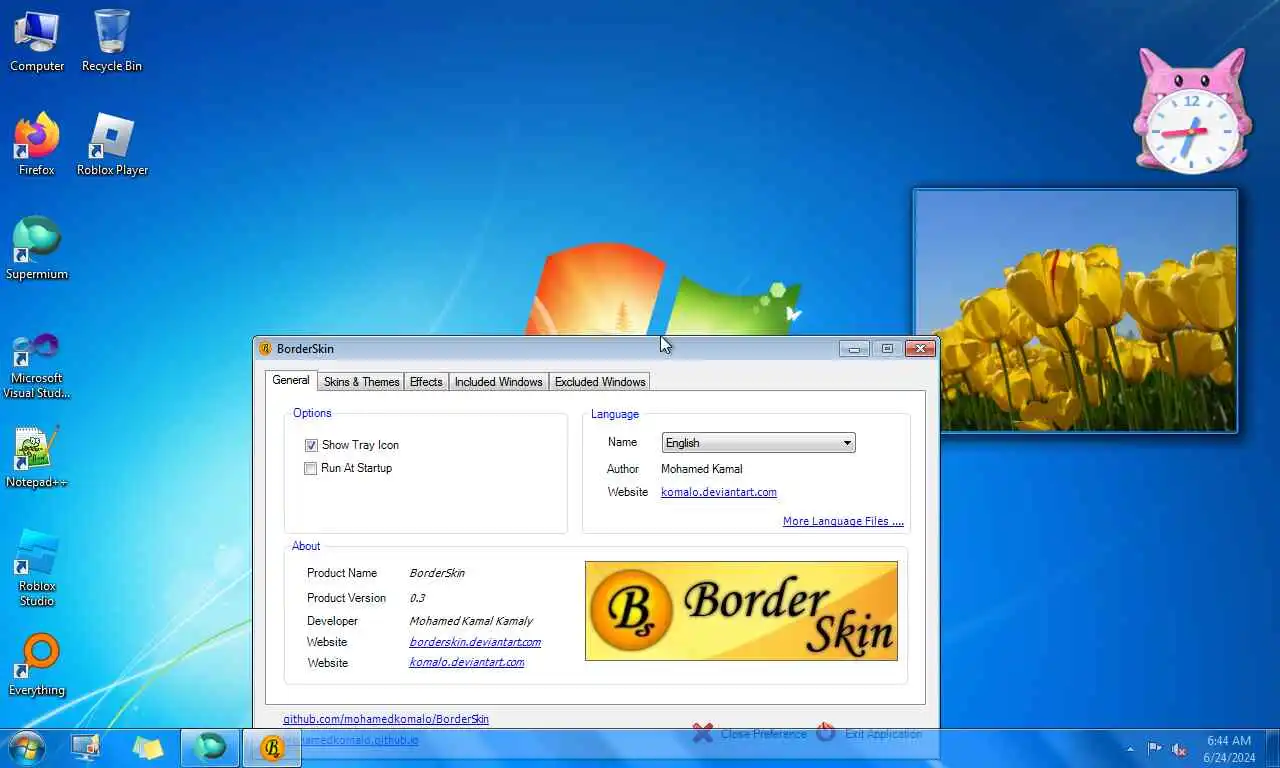Viewport: 1280px width, 768px height.
Task: Click the taskbar clock showing 6:44 AM
Action: 1229,749
